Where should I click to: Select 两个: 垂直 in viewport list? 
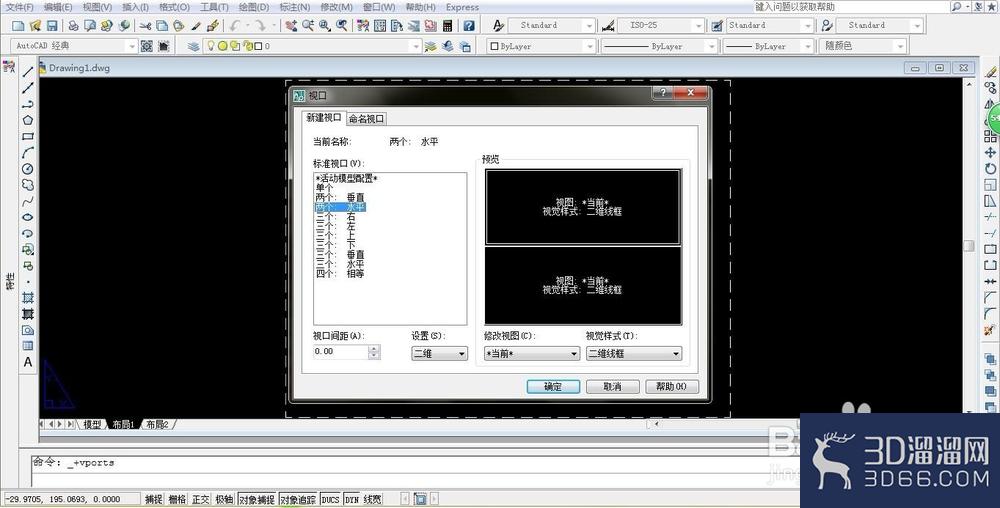pos(340,198)
